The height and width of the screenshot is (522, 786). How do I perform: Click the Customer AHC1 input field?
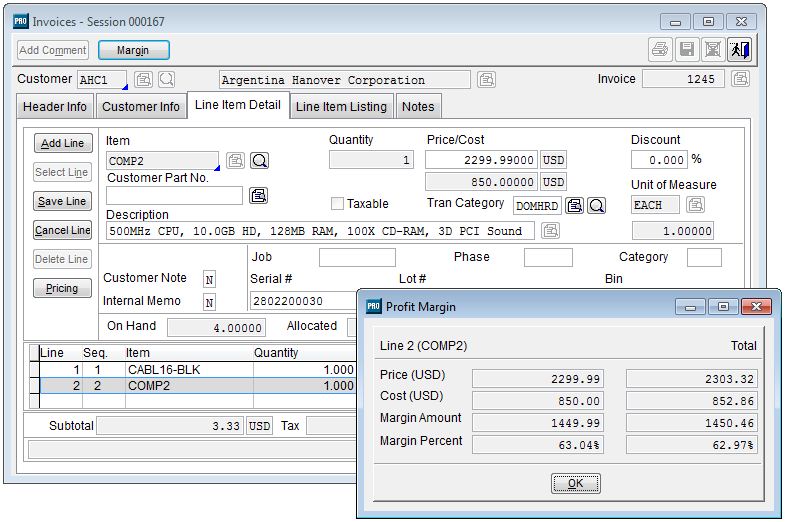click(102, 79)
